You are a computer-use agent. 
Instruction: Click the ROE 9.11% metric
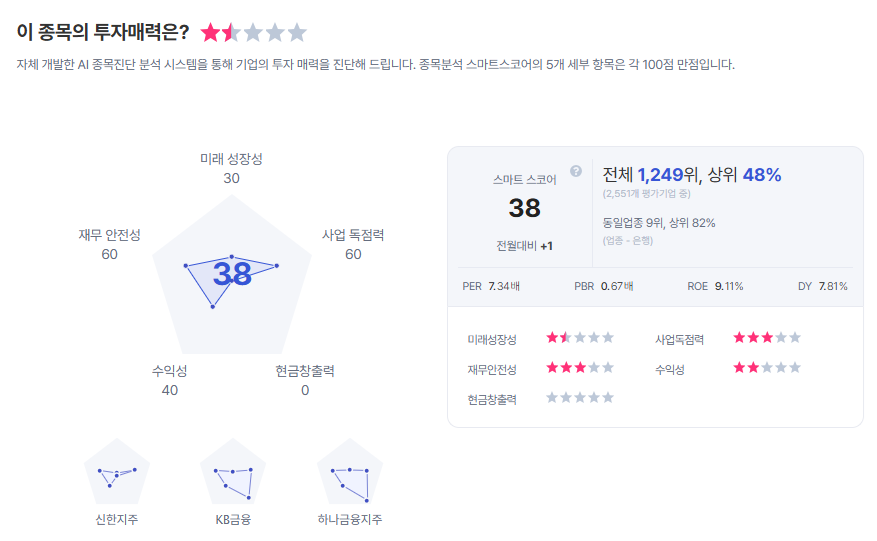(x=715, y=286)
